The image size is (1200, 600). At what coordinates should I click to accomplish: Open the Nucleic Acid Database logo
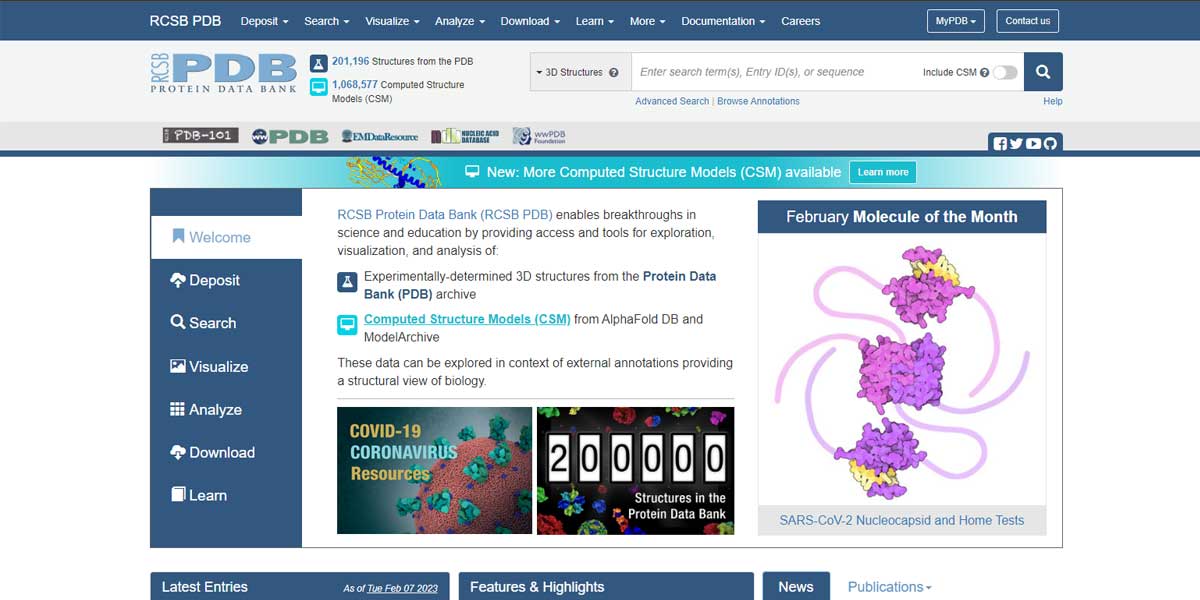coord(465,136)
